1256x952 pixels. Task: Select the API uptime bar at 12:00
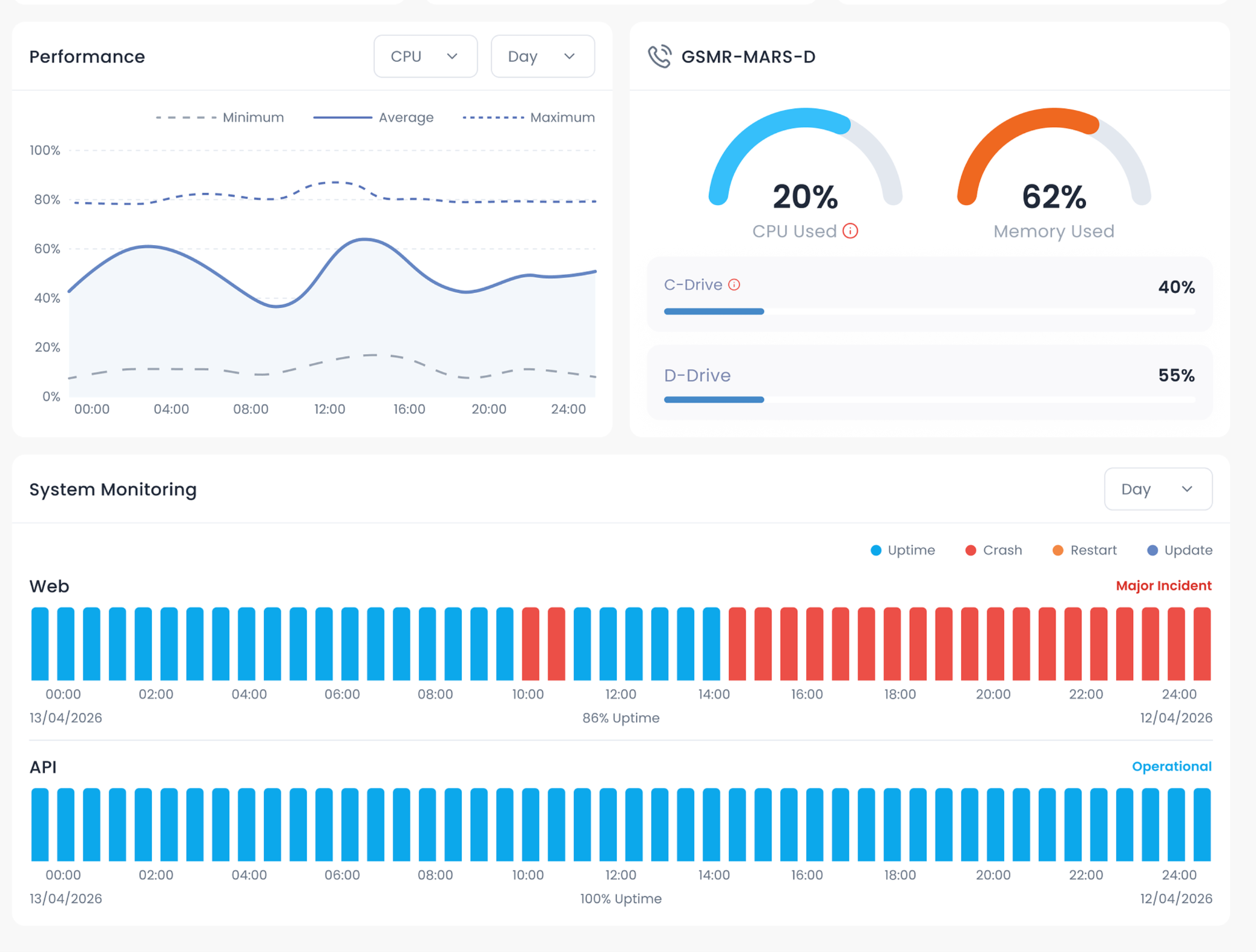(x=634, y=824)
